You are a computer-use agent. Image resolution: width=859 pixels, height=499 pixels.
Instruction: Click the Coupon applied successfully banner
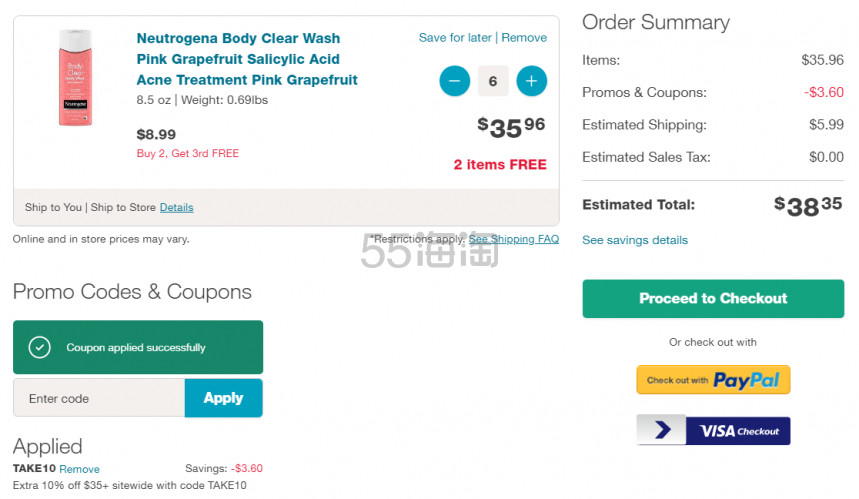coord(138,348)
